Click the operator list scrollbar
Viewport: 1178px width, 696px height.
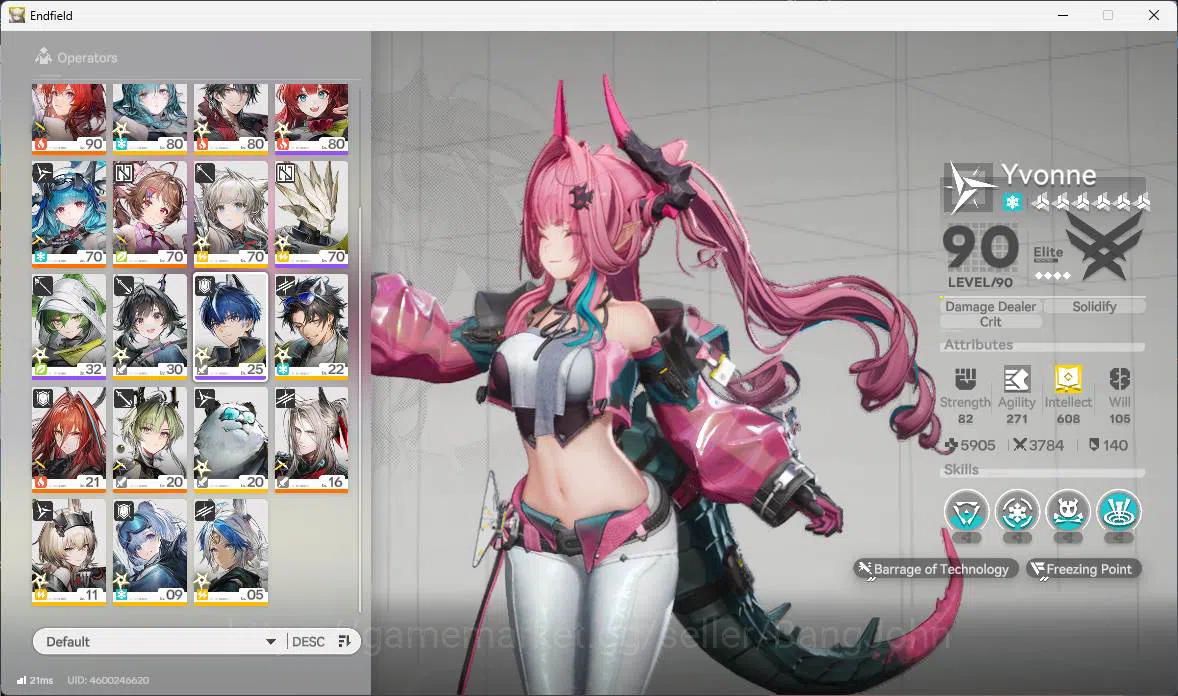361,409
